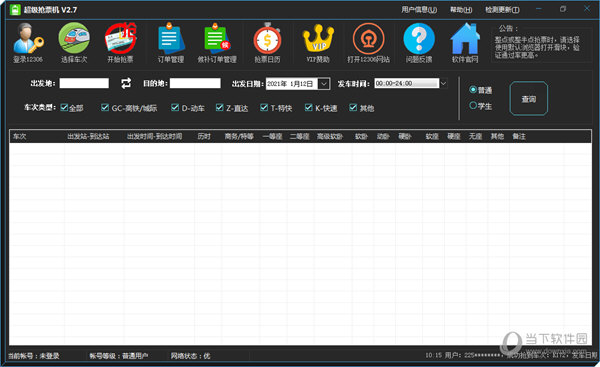Click the 硬卧 column header
This screenshot has width=600, height=367.
click(x=405, y=136)
